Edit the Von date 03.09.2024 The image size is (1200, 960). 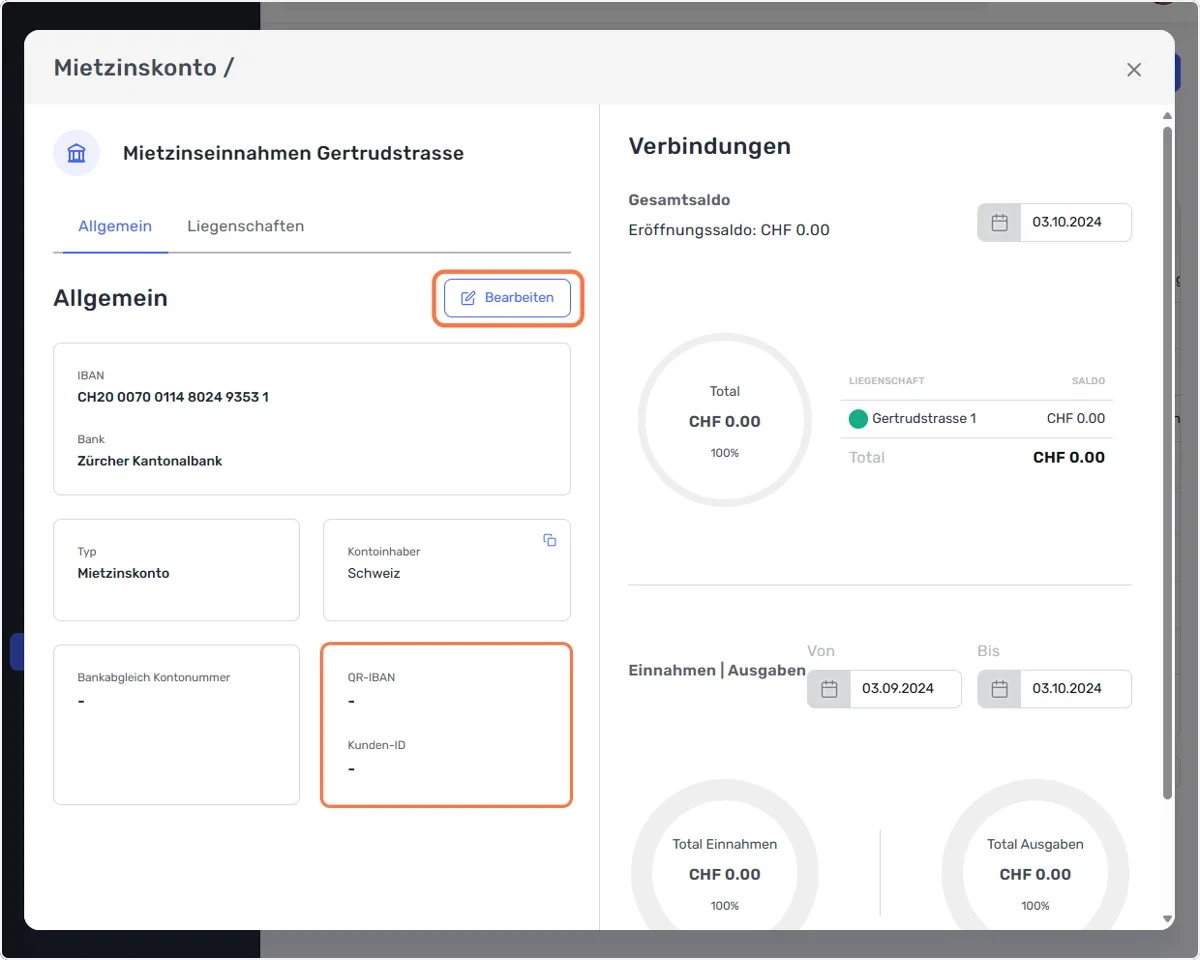(906, 689)
